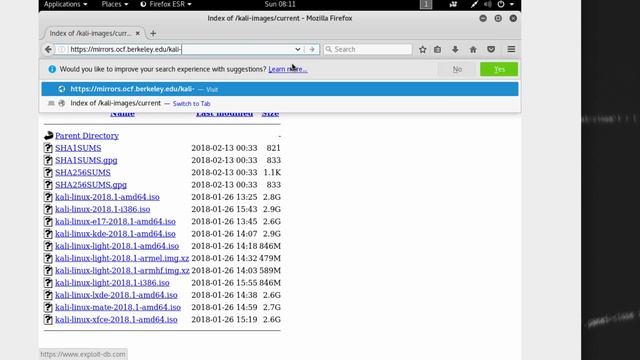Viewport: 640px width, 360px height.
Task: Open the Firefox hamburger menu
Action: point(511,49)
